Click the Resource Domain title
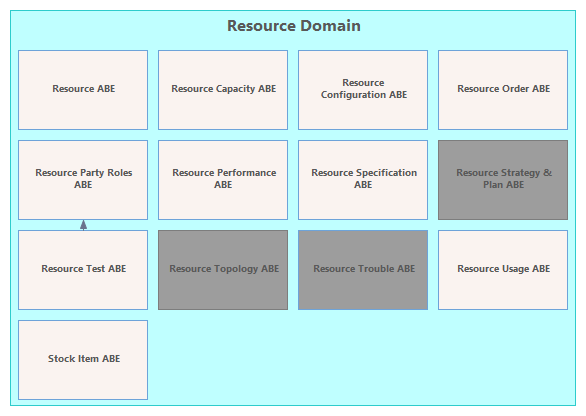The image size is (586, 416). coord(294,26)
